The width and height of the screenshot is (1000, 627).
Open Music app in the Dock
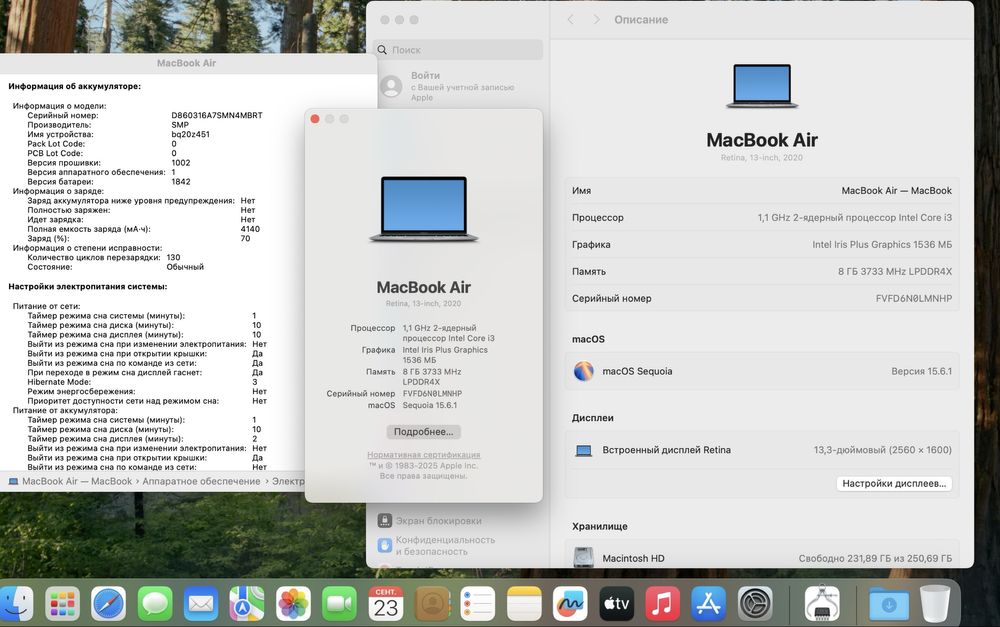click(x=663, y=603)
